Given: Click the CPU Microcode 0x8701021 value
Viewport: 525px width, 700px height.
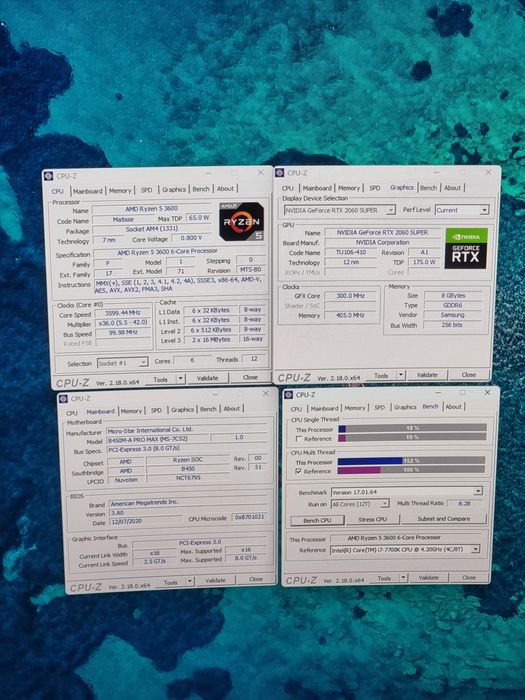Looking at the screenshot, I should point(250,517).
